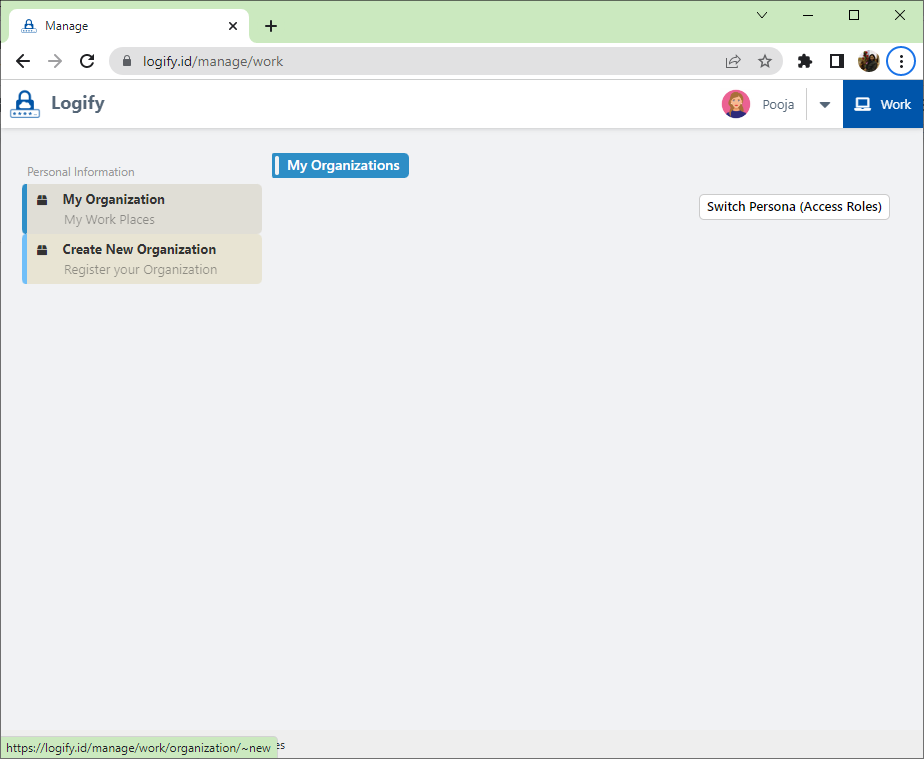
Task: Open the Work section in header
Action: pos(883,104)
